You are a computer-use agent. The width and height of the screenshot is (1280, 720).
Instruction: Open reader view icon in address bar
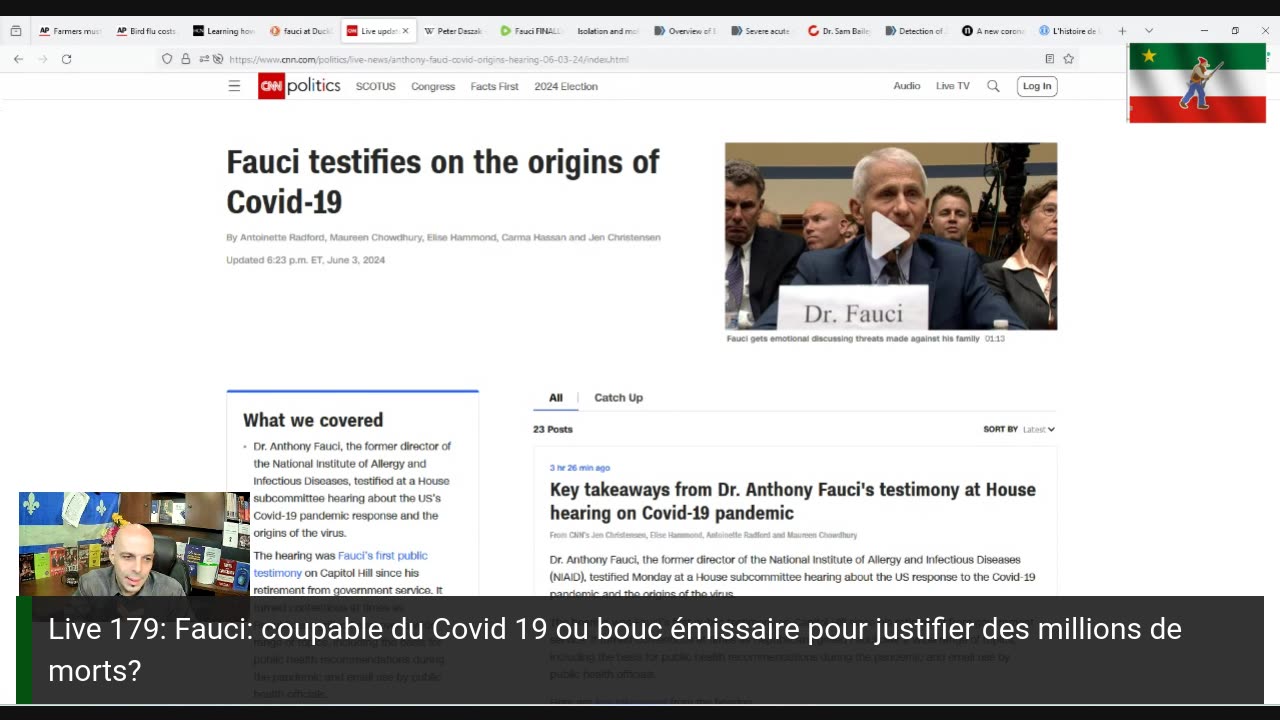pyautogui.click(x=1049, y=59)
